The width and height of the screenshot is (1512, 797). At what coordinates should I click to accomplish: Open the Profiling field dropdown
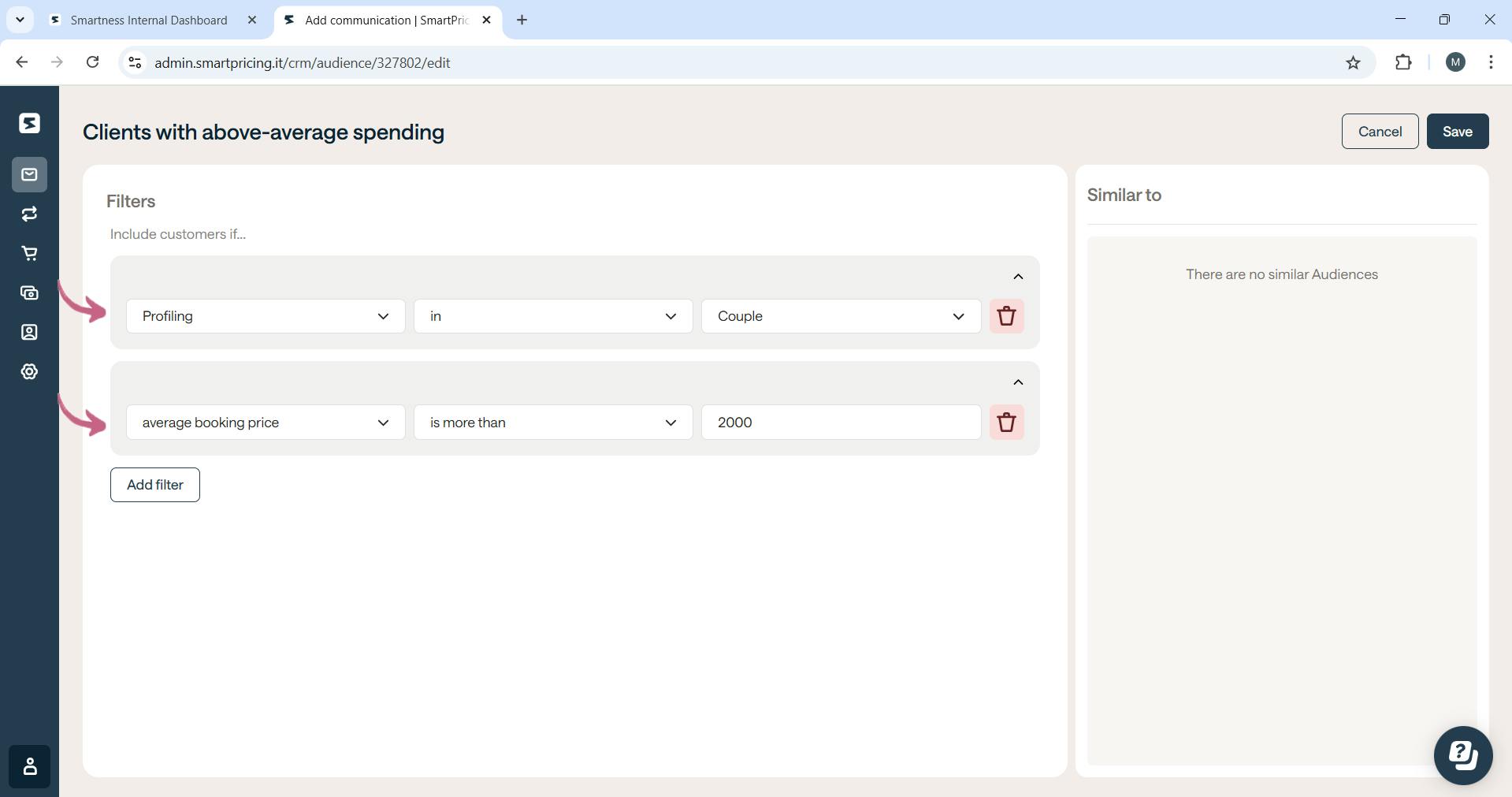pyautogui.click(x=266, y=316)
